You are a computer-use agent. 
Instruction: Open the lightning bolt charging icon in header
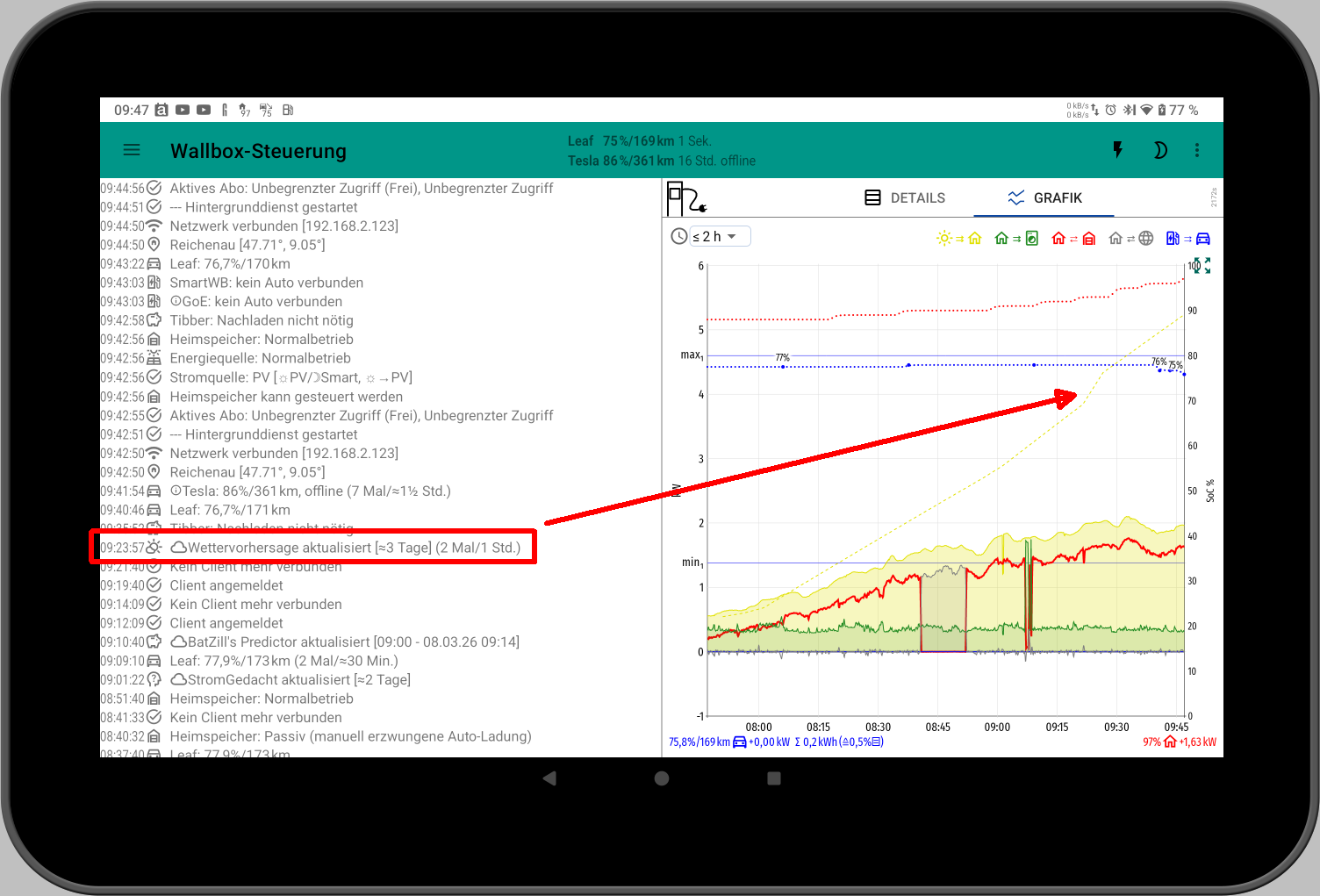pos(1117,150)
